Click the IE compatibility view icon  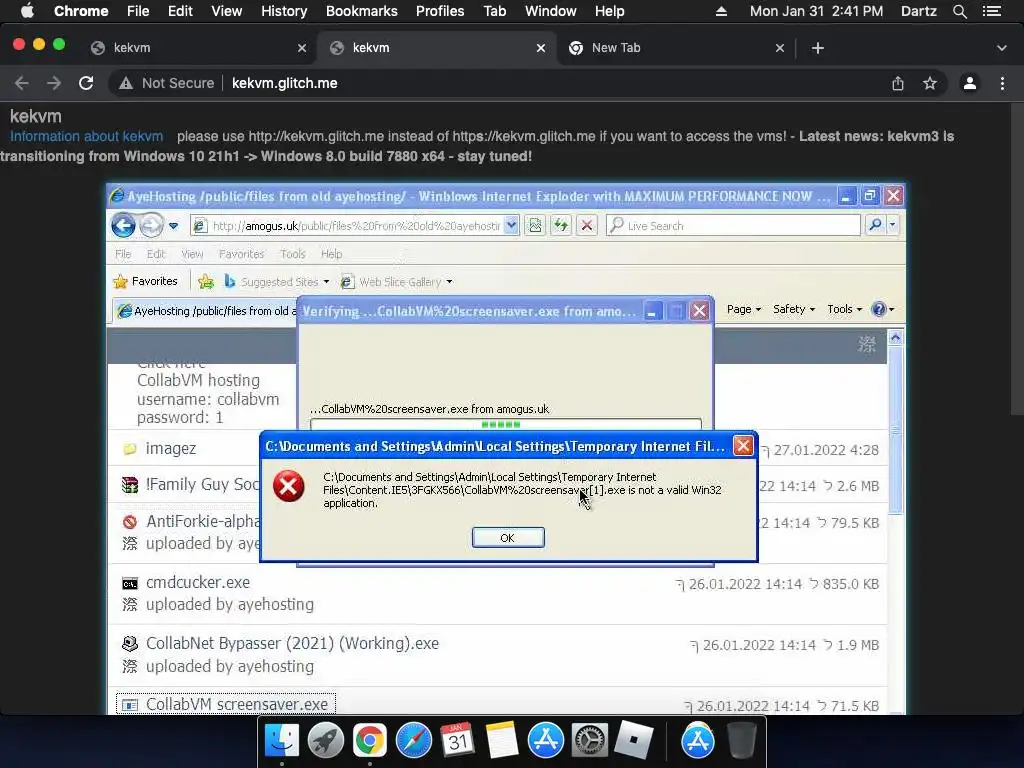(535, 225)
